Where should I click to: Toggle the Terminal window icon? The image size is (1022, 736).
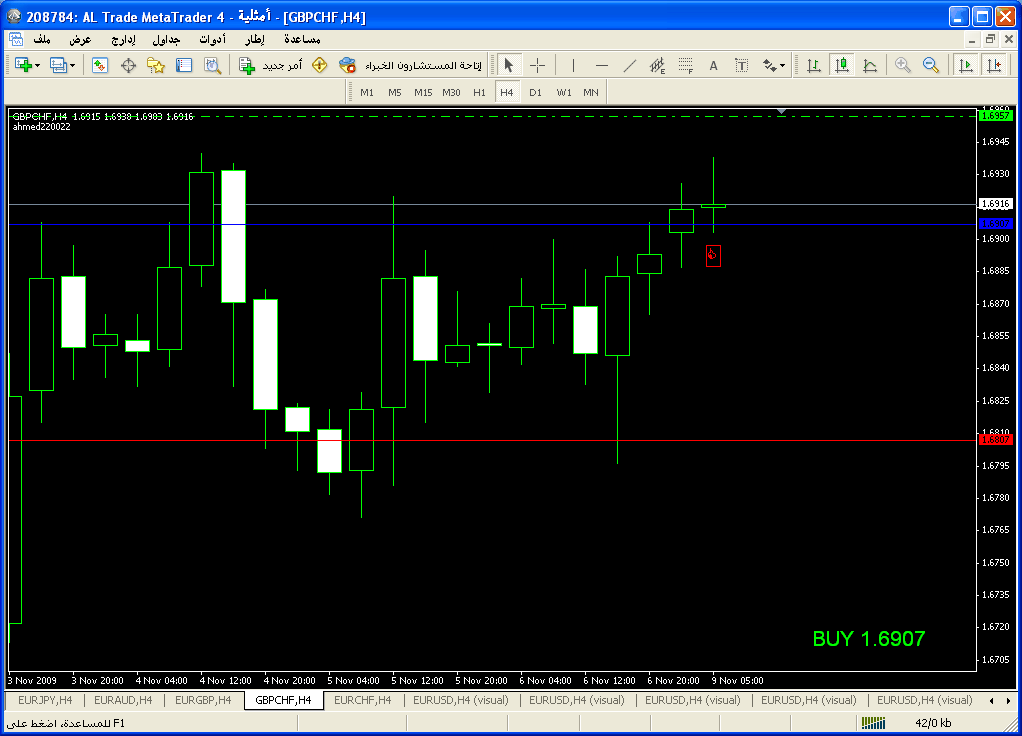click(184, 65)
